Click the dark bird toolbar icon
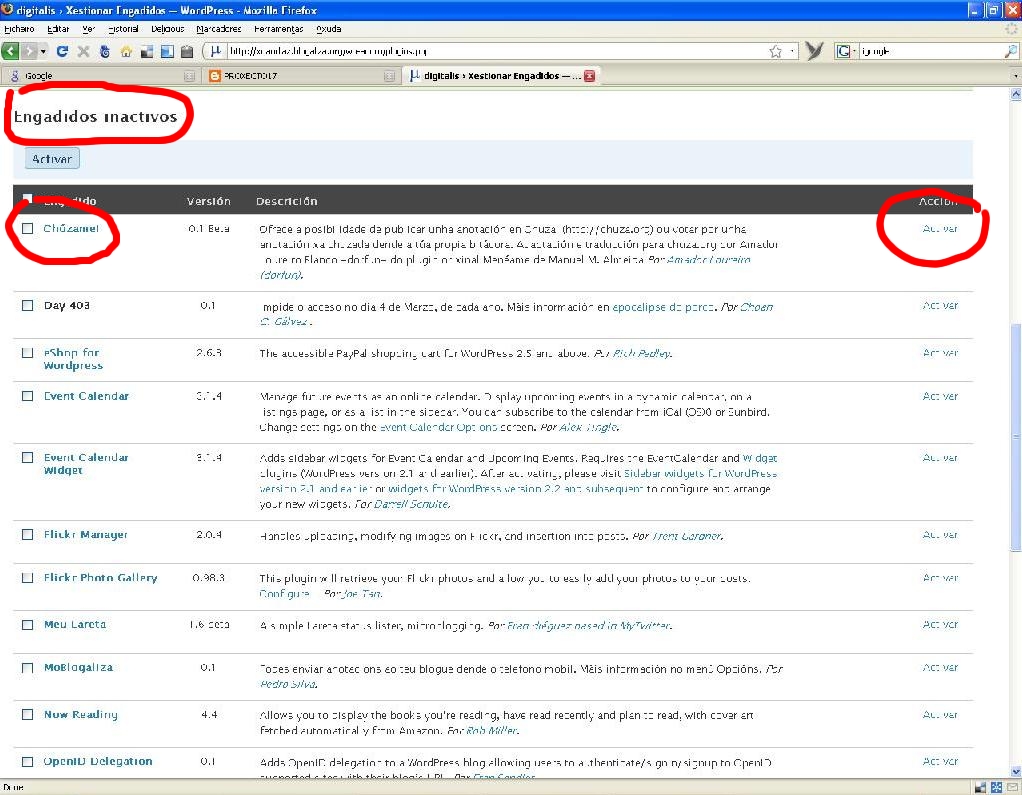 point(814,51)
